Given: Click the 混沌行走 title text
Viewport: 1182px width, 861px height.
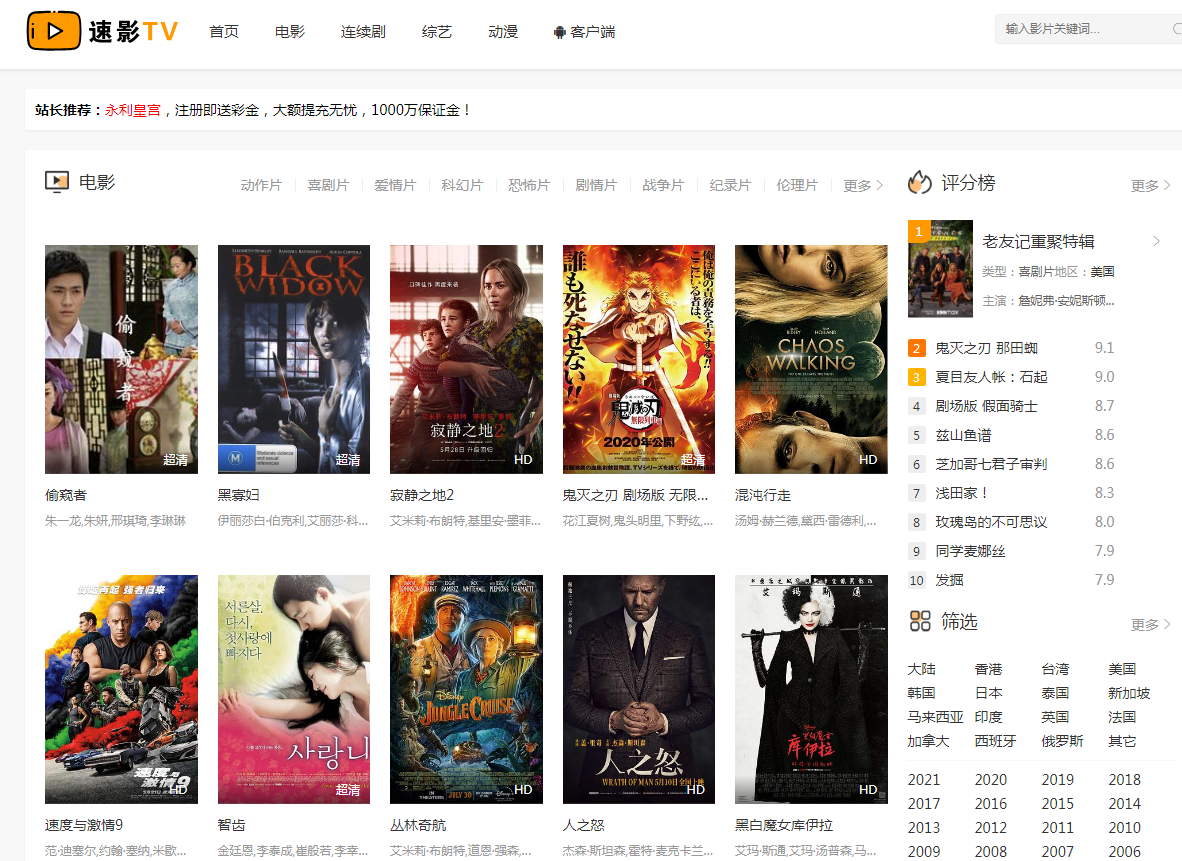Looking at the screenshot, I should pyautogui.click(x=763, y=495).
